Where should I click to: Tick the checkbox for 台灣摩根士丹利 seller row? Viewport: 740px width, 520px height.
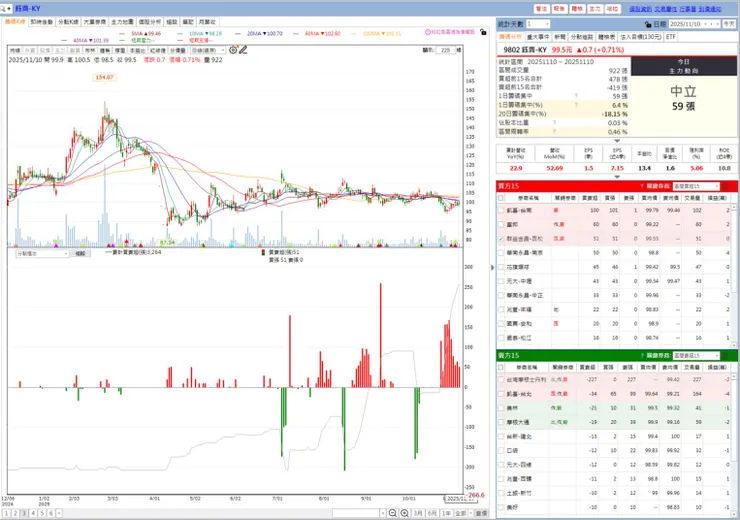(x=501, y=379)
